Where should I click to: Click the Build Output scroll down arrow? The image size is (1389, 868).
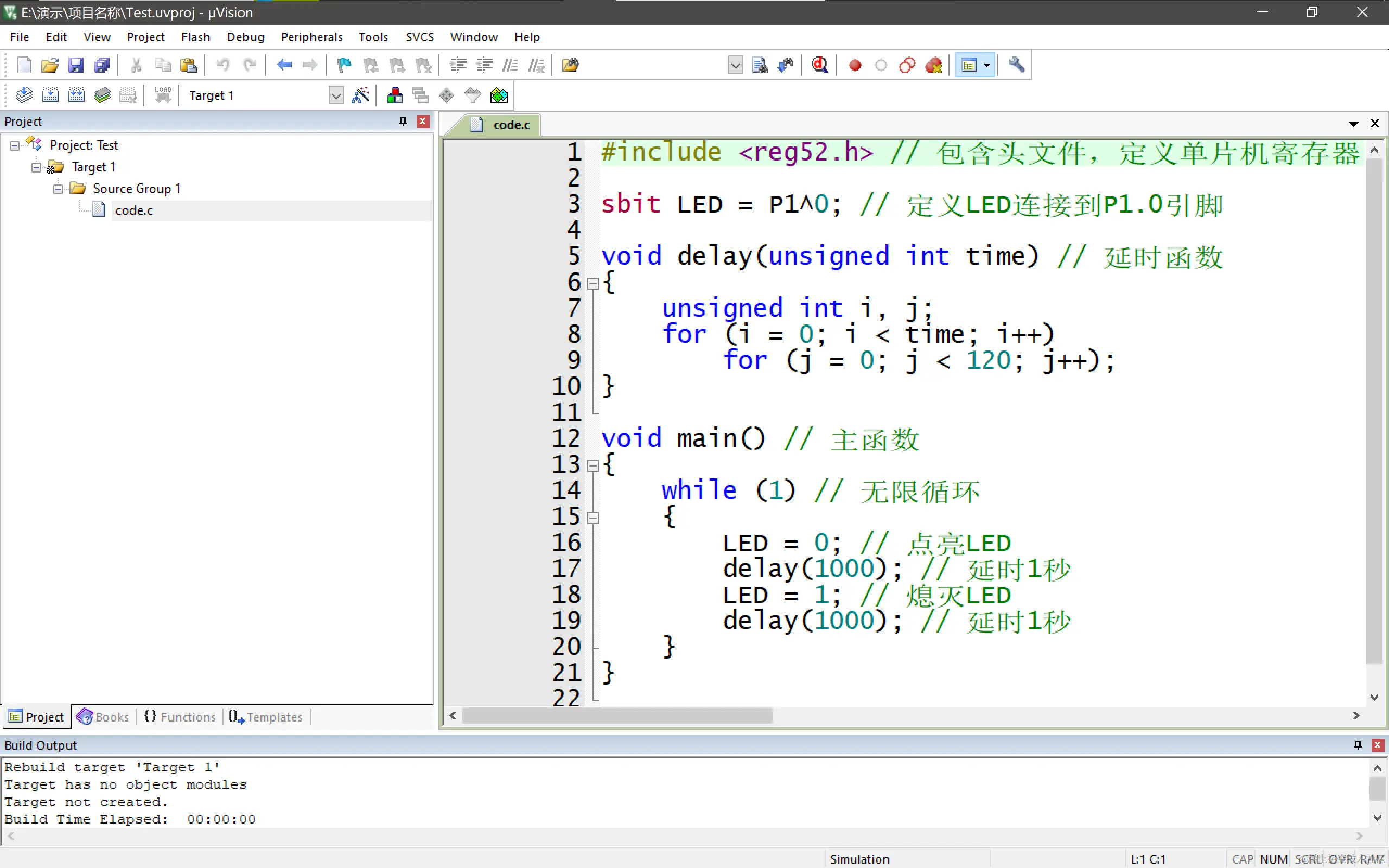1378,818
